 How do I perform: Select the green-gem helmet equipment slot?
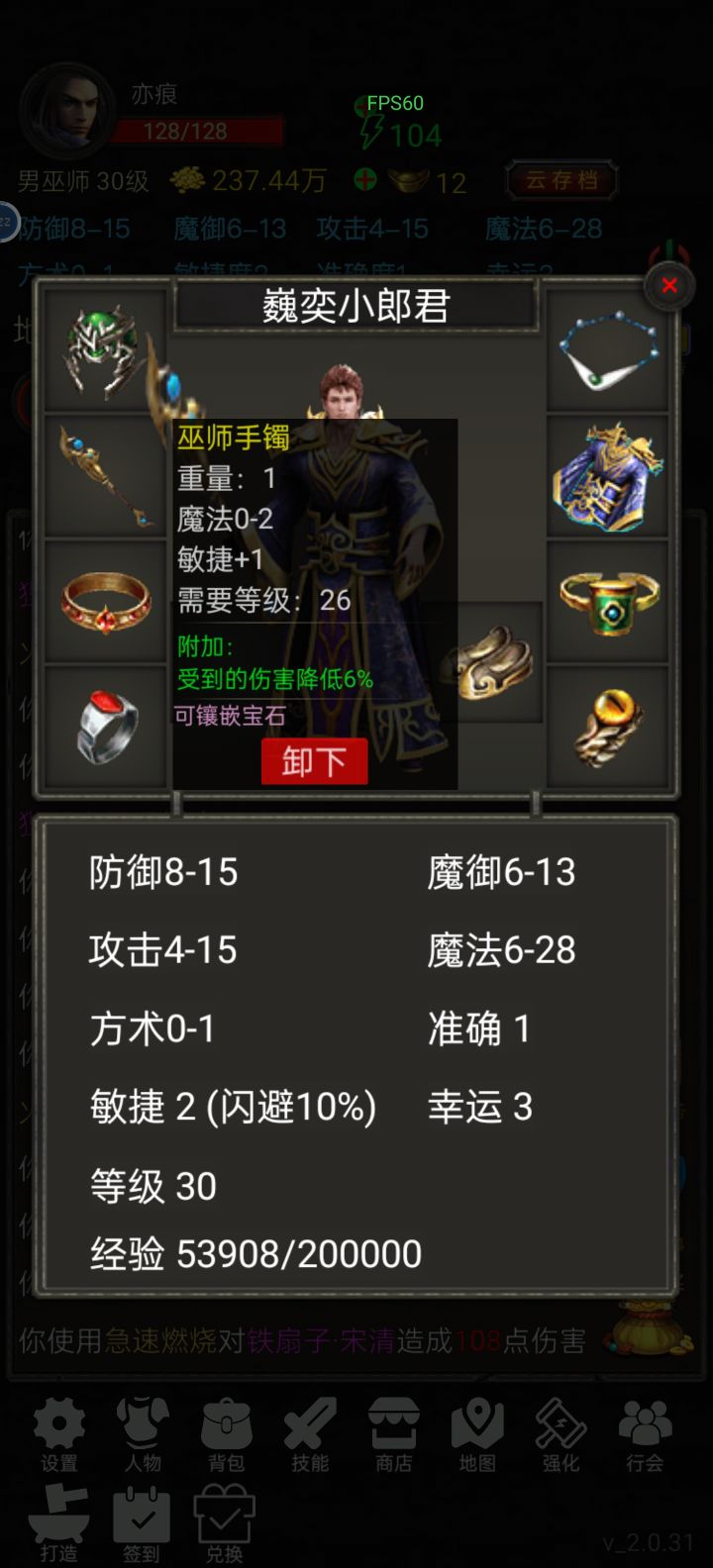click(x=105, y=350)
